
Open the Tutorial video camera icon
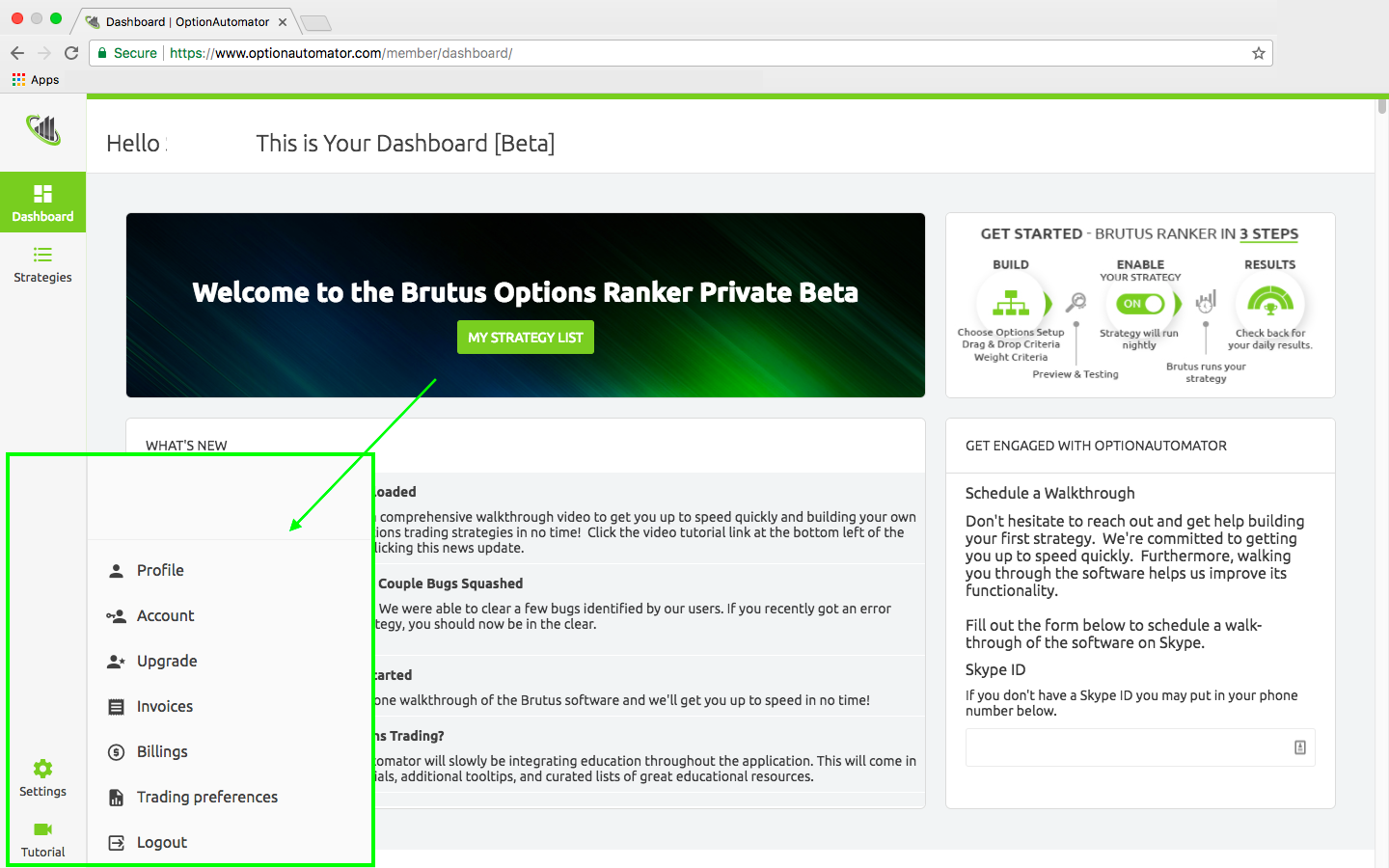[x=42, y=829]
